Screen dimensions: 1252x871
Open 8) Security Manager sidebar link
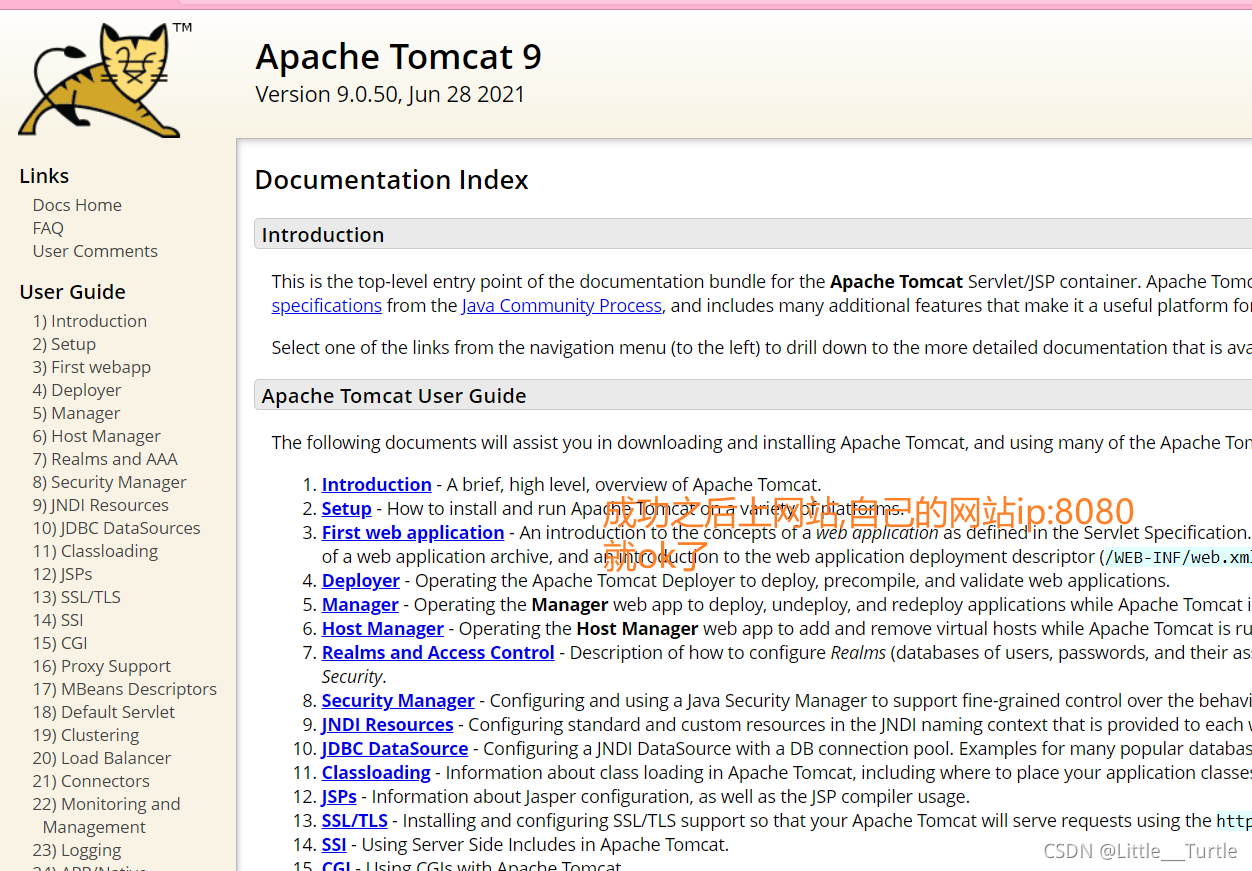point(110,482)
